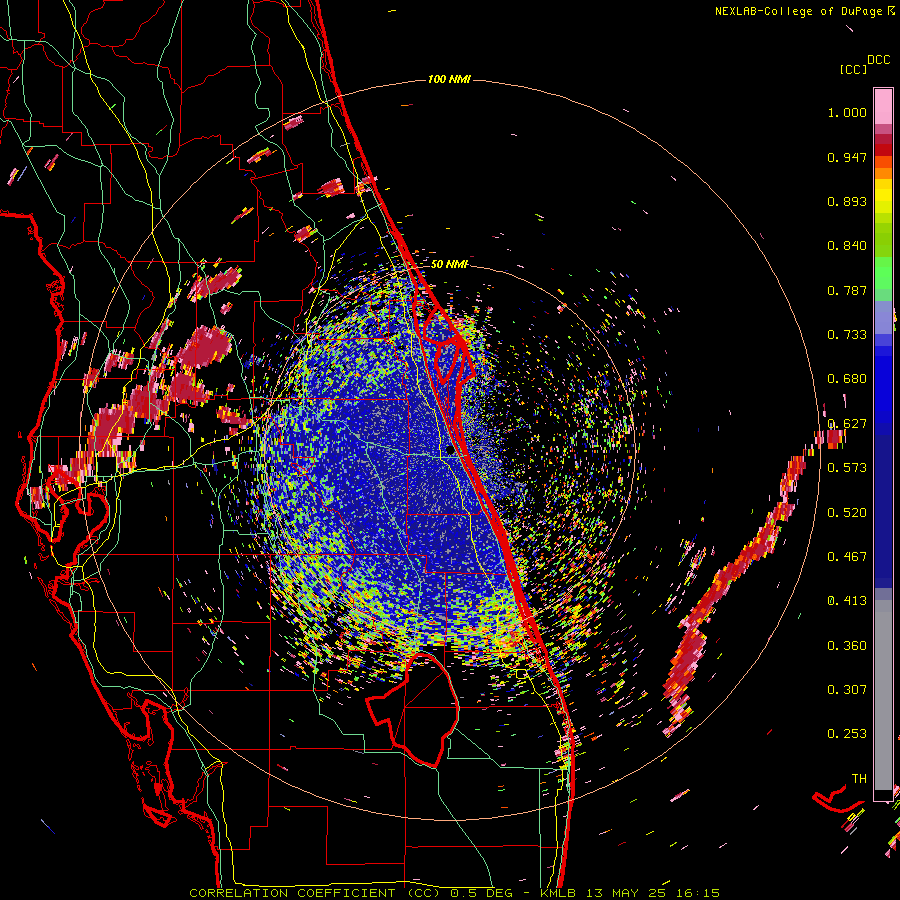Click the 0.733 scale value
This screenshot has width=900, height=900.
pyautogui.click(x=847, y=335)
